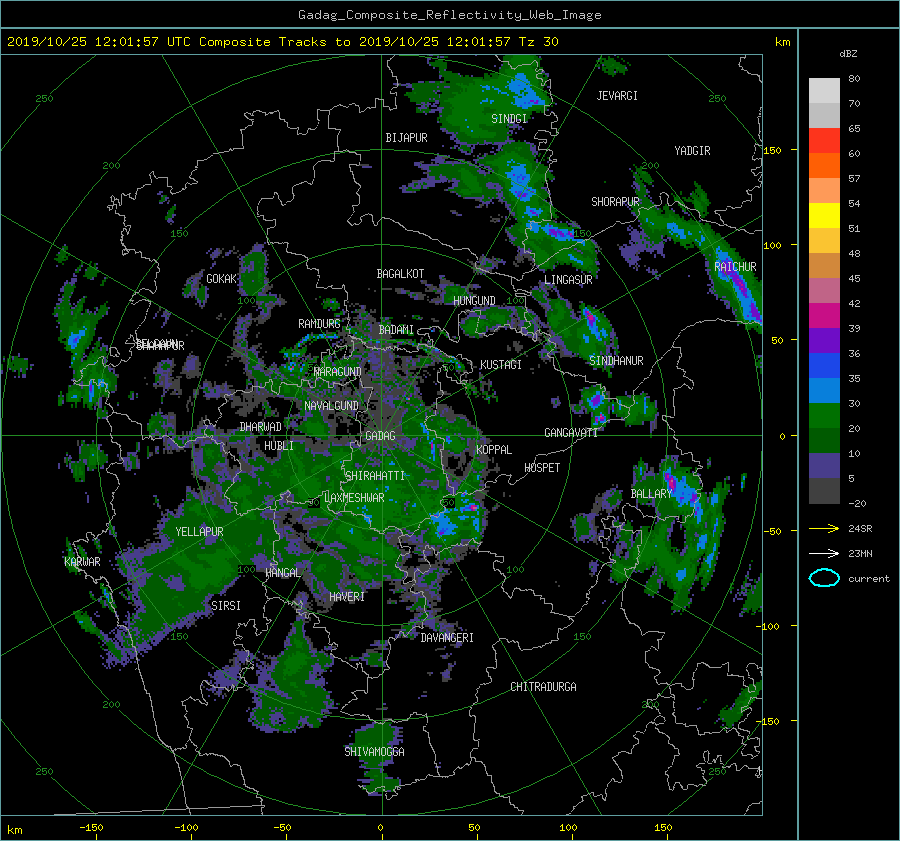The height and width of the screenshot is (841, 900).
Task: Click the orange 57 dBZ color swatch
Action: tap(824, 165)
